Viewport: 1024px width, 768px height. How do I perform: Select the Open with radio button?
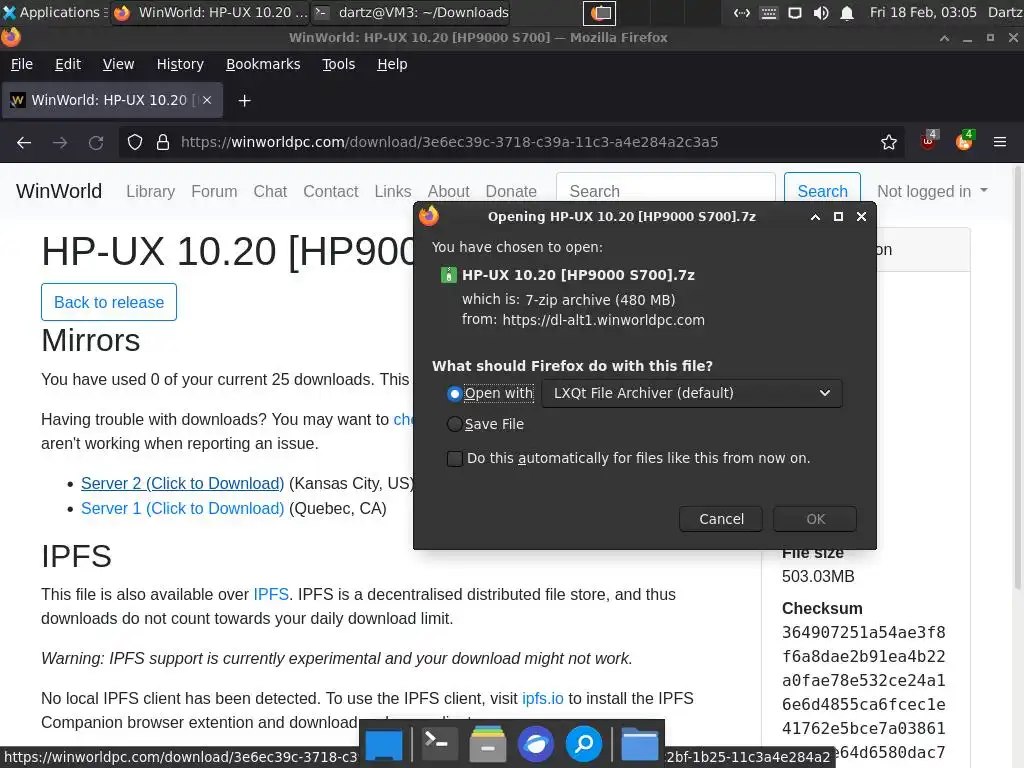click(455, 393)
